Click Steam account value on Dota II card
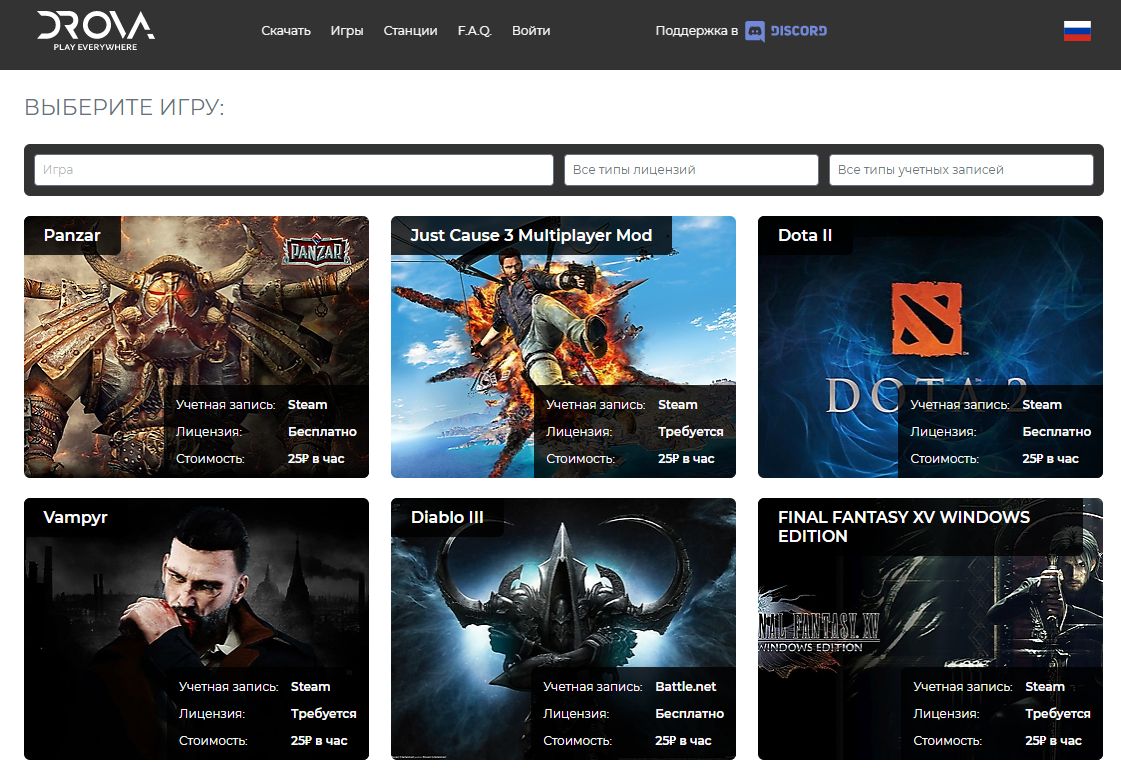 [1042, 405]
